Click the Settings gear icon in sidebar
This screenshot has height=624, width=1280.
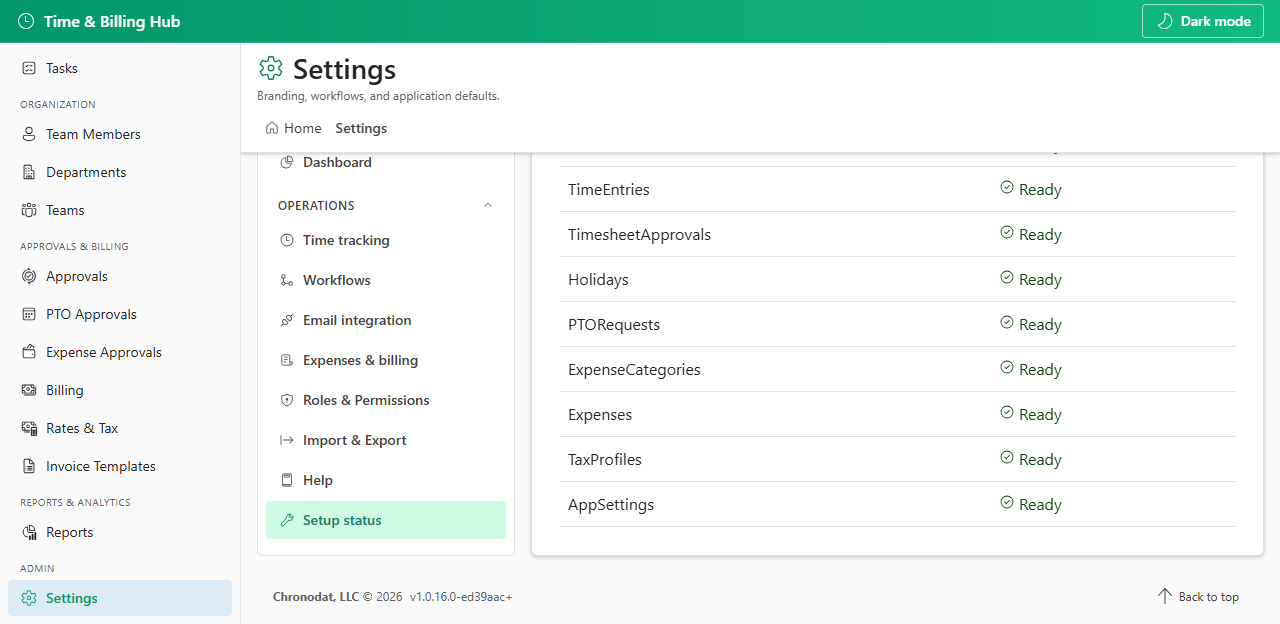29,598
